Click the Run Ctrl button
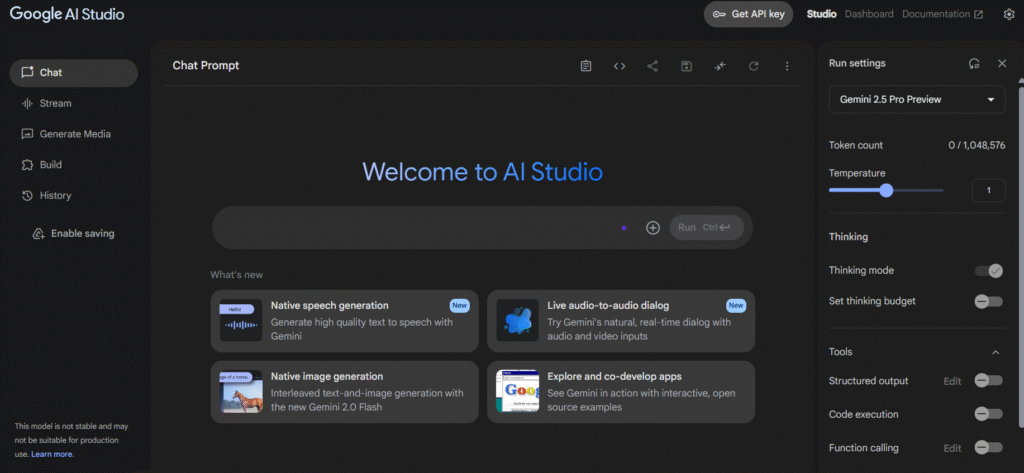 (x=707, y=227)
